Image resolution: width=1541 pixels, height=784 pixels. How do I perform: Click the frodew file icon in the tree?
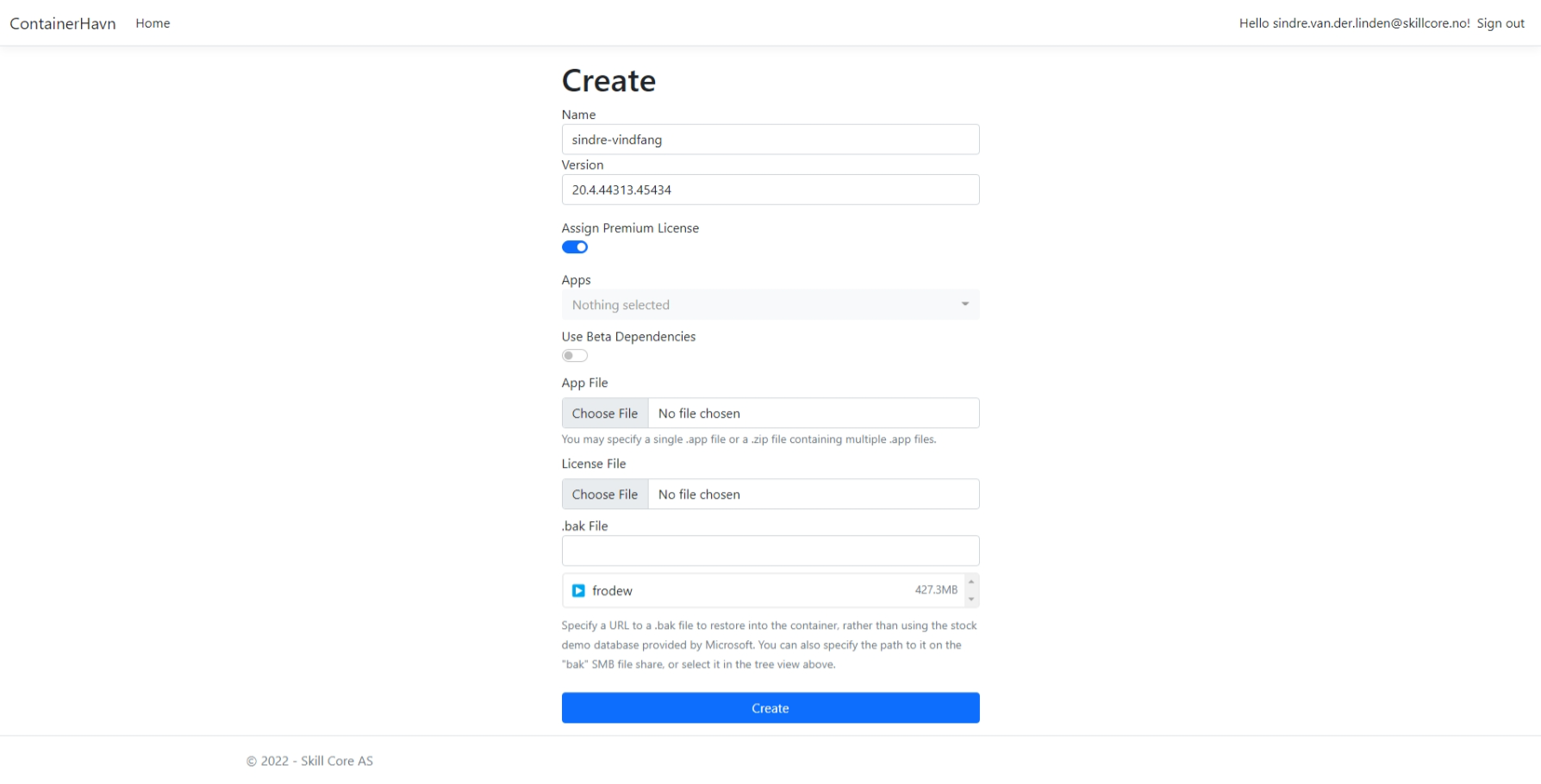click(578, 591)
